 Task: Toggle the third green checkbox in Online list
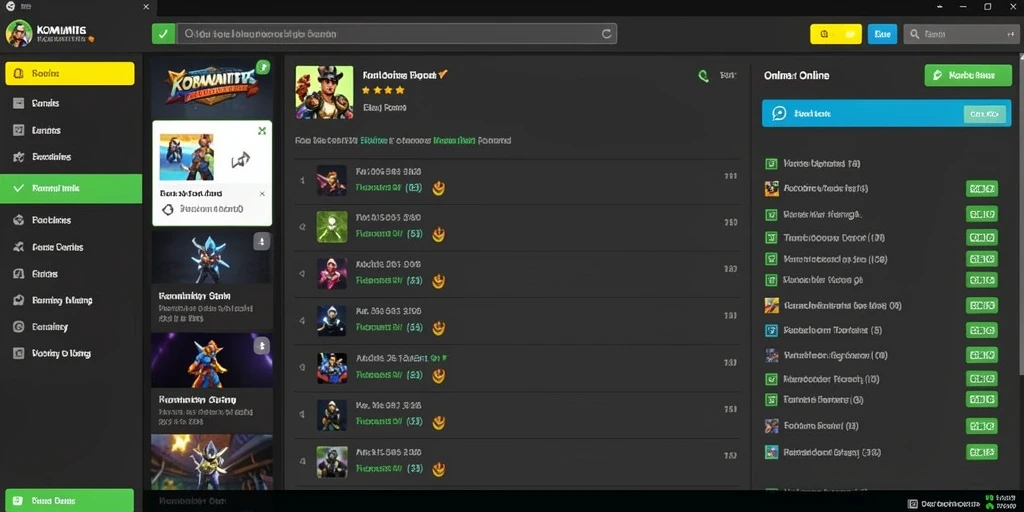771,238
